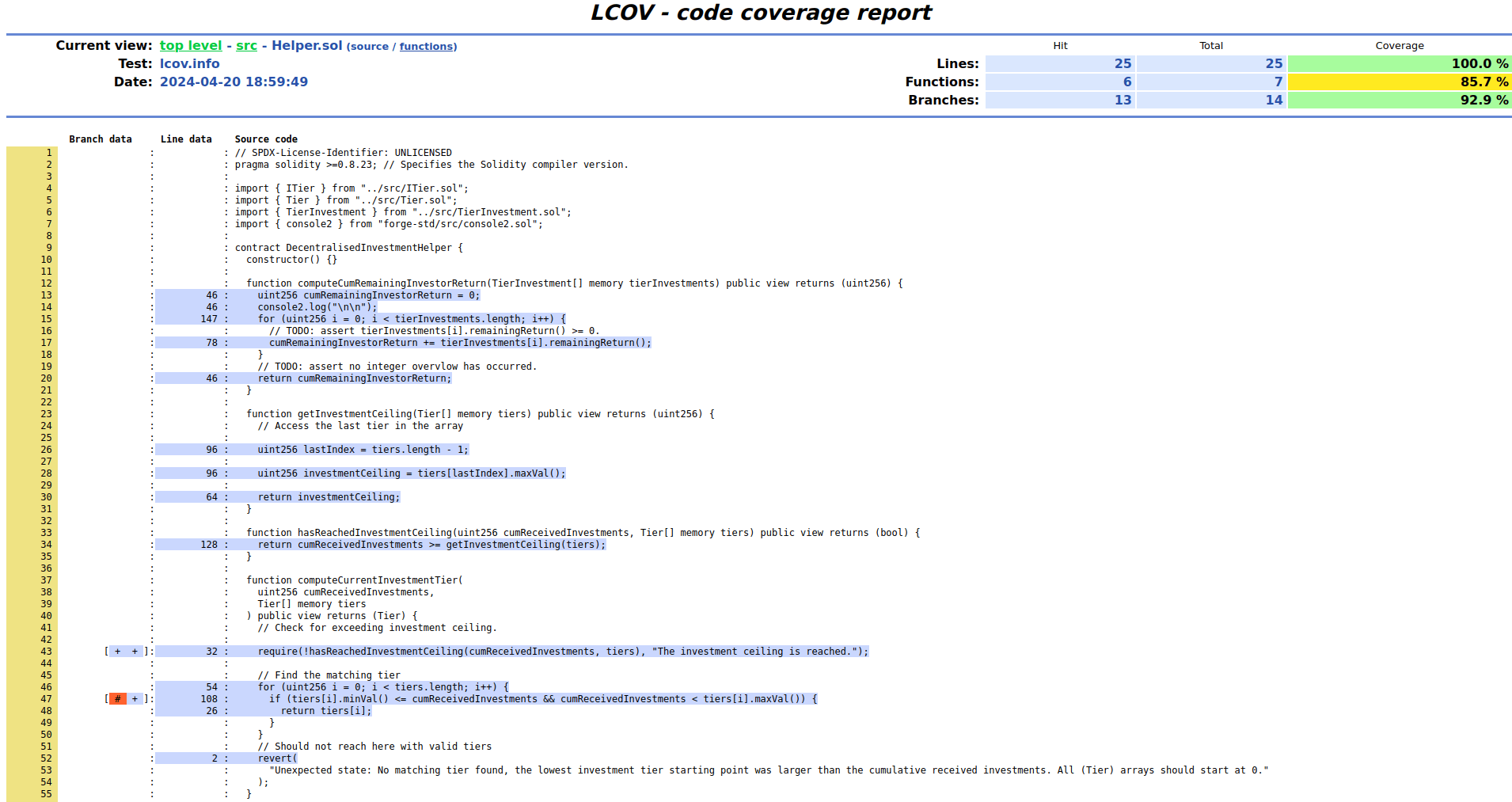The height and width of the screenshot is (802, 1512).
Task: Click hit count 2 on the revert line
Action: [215, 758]
